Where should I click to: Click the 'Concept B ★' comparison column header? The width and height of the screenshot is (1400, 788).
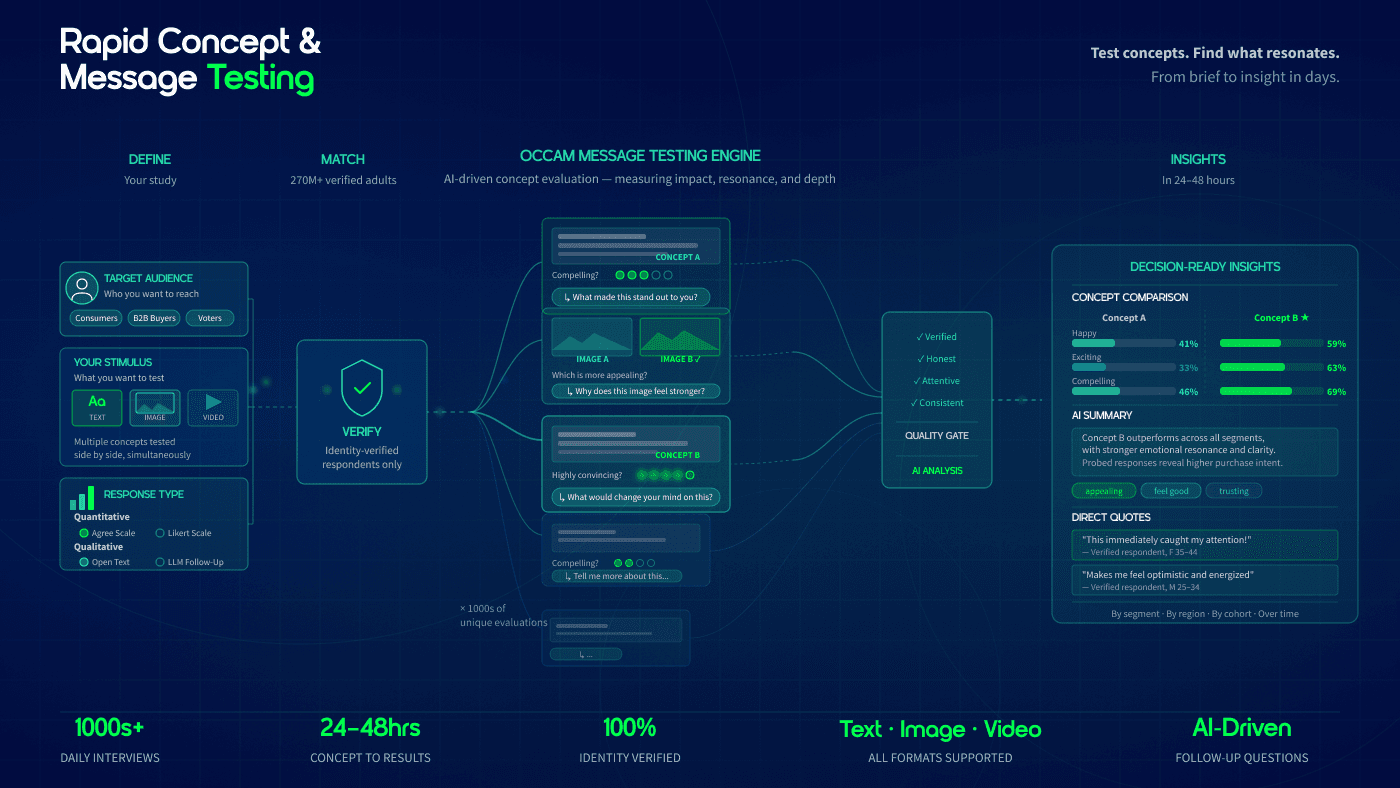(1281, 318)
